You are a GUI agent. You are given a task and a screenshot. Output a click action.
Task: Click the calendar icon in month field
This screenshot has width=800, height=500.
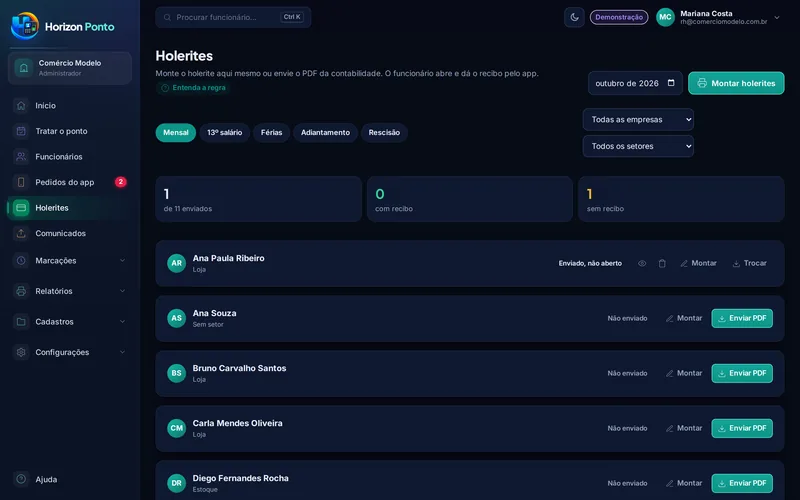click(x=671, y=83)
